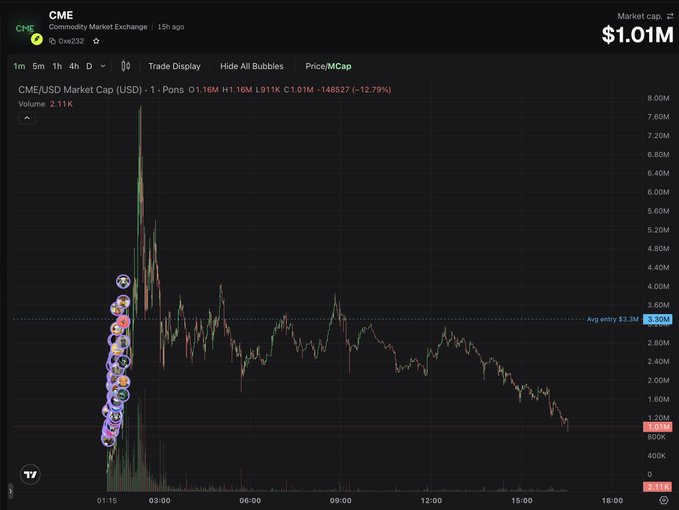Image resolution: width=679 pixels, height=510 pixels.
Task: Click the 09:00 time axis label
Action: [340, 500]
